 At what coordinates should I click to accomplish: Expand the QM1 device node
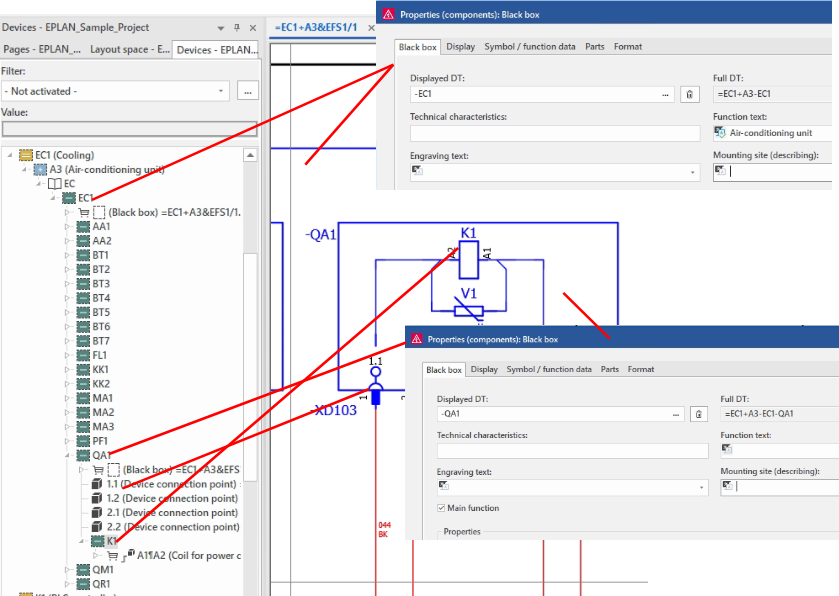click(x=67, y=570)
